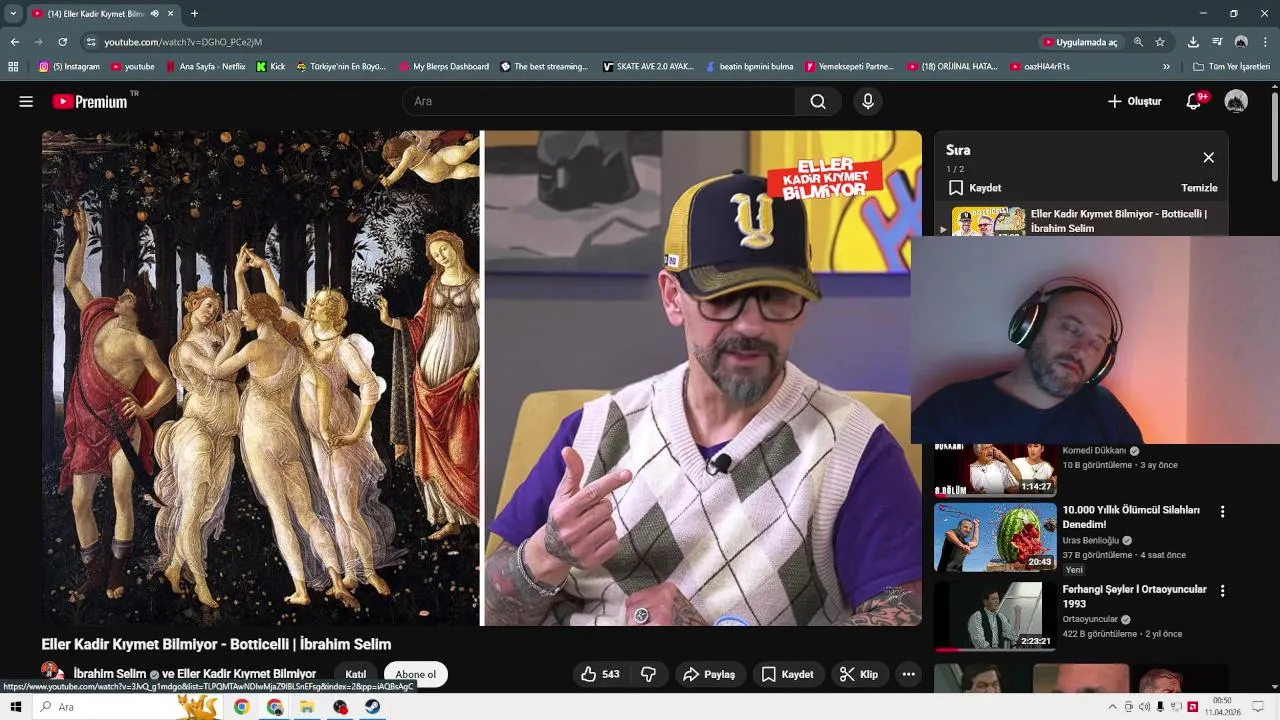Open Chrome profile avatar
1280x720 pixels.
click(1241, 42)
